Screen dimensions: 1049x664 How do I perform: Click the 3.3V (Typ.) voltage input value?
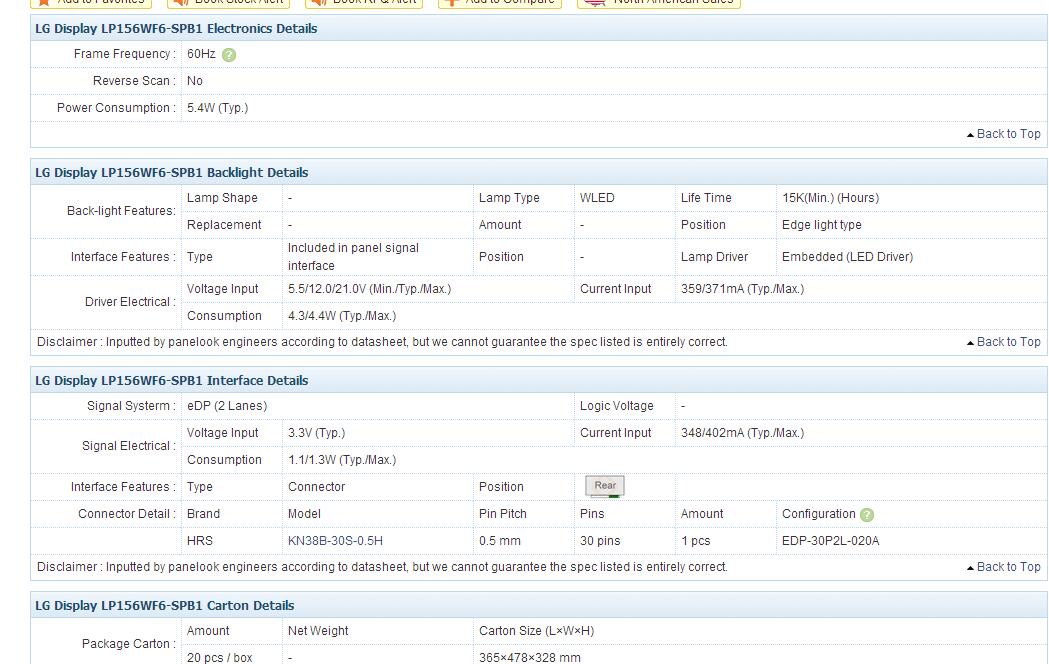pyautogui.click(x=316, y=433)
